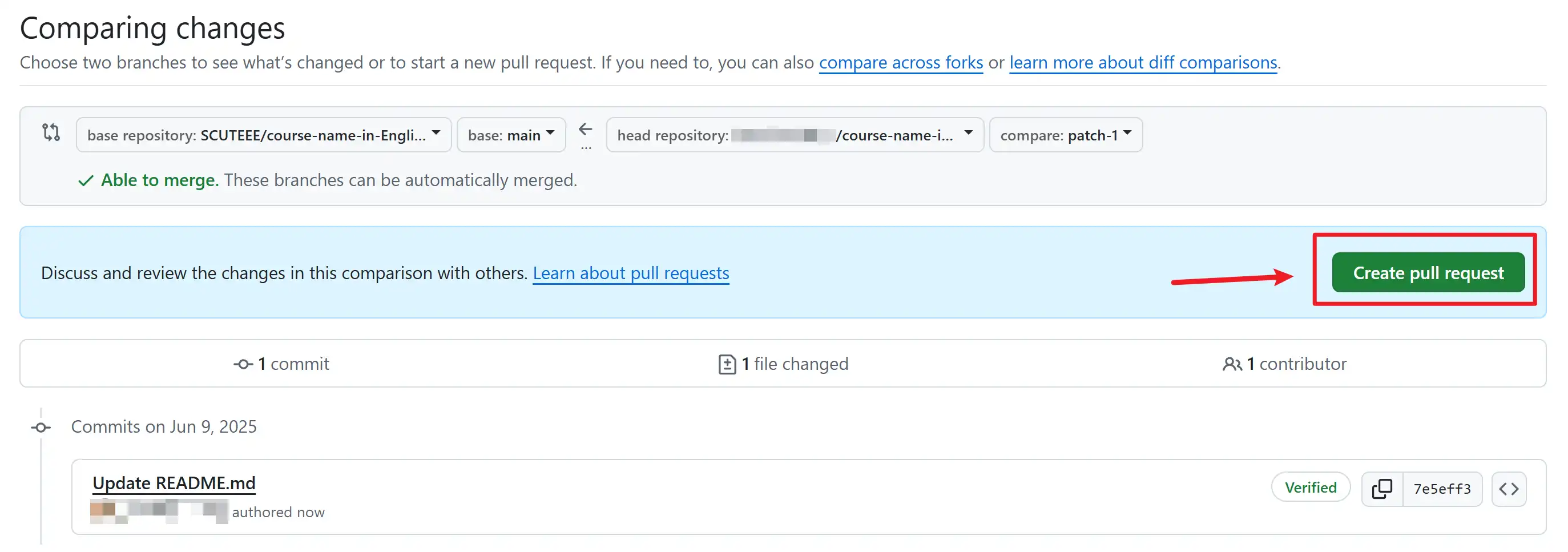Open the "compare across forks" link
Viewport: 1568px width, 552px height.
click(900, 63)
